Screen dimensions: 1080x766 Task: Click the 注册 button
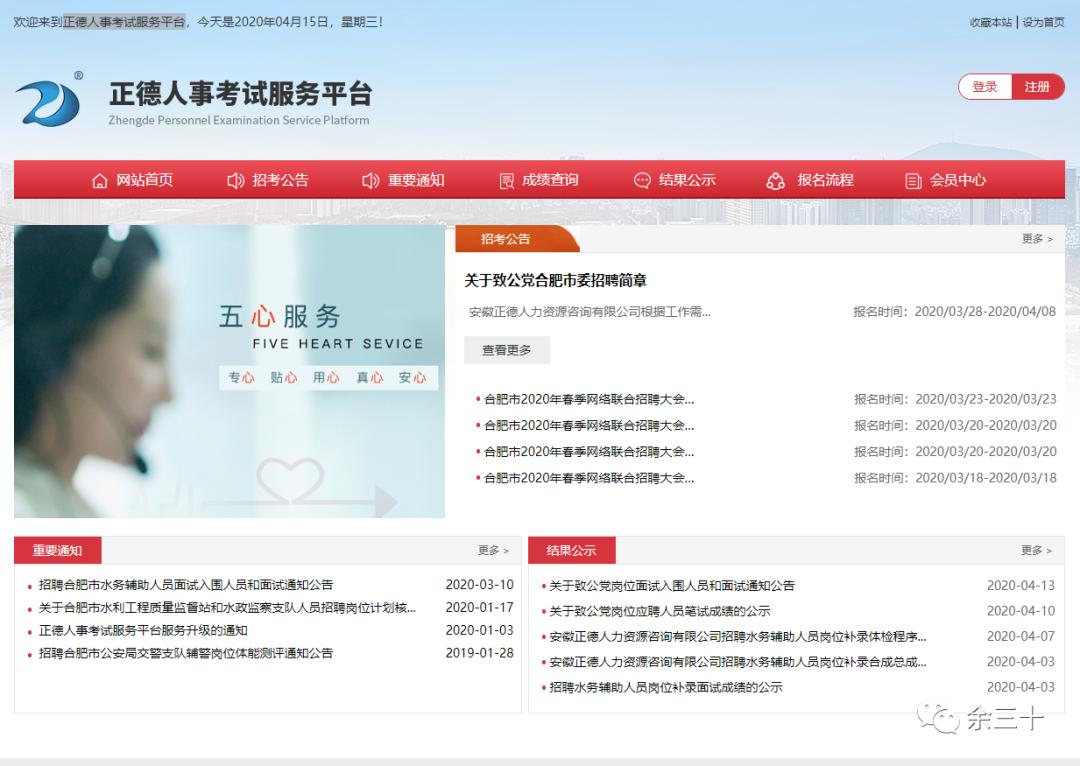click(1039, 86)
